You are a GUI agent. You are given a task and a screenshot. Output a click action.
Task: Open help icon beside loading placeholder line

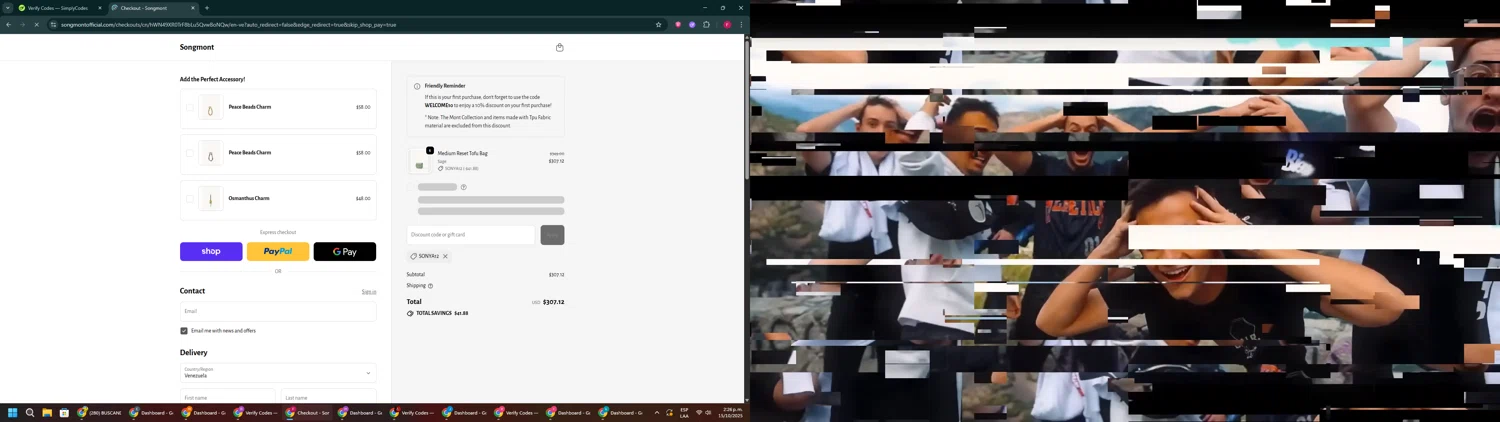[x=463, y=187]
